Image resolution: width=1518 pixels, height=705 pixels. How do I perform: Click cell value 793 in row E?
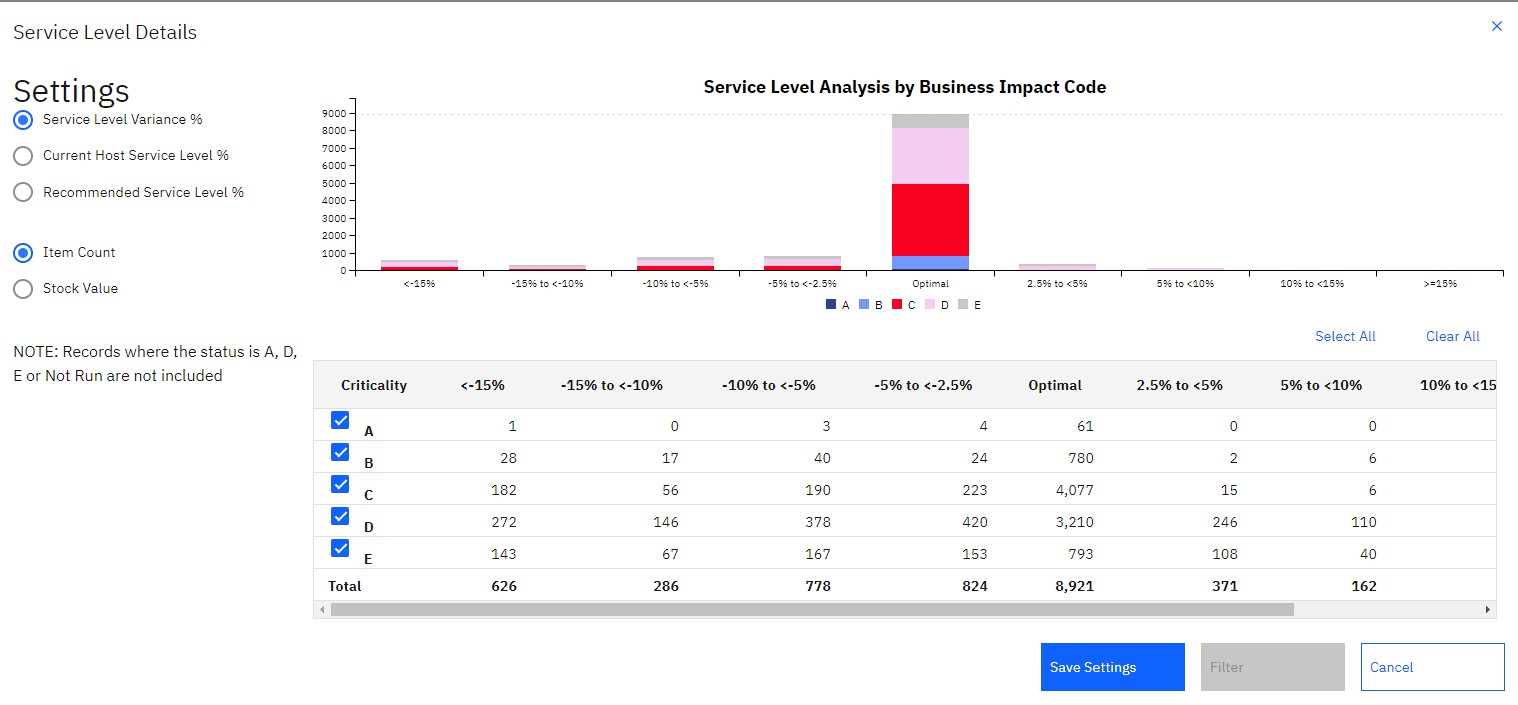1080,554
